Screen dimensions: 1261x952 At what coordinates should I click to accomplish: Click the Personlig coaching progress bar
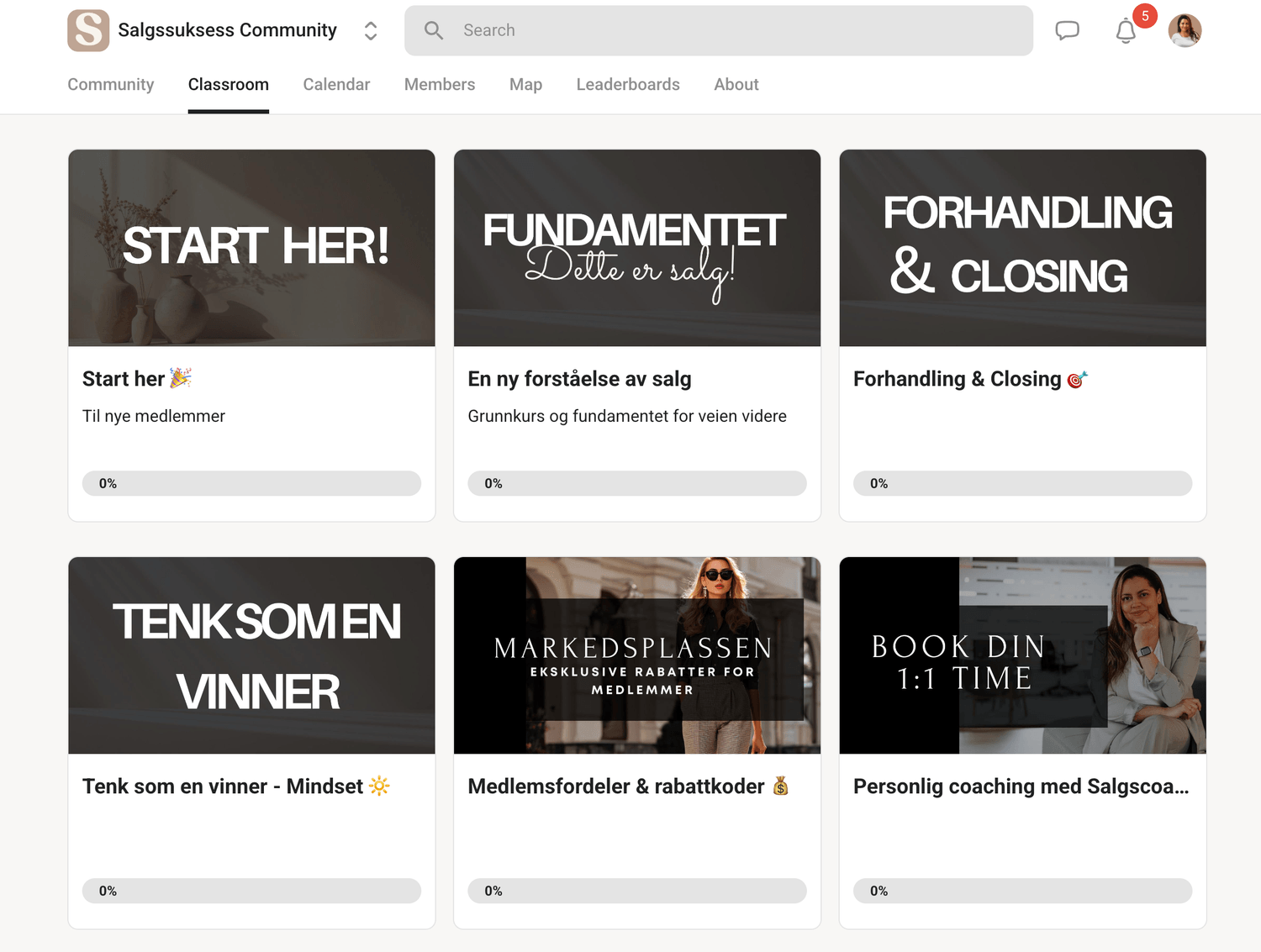click(x=1023, y=891)
